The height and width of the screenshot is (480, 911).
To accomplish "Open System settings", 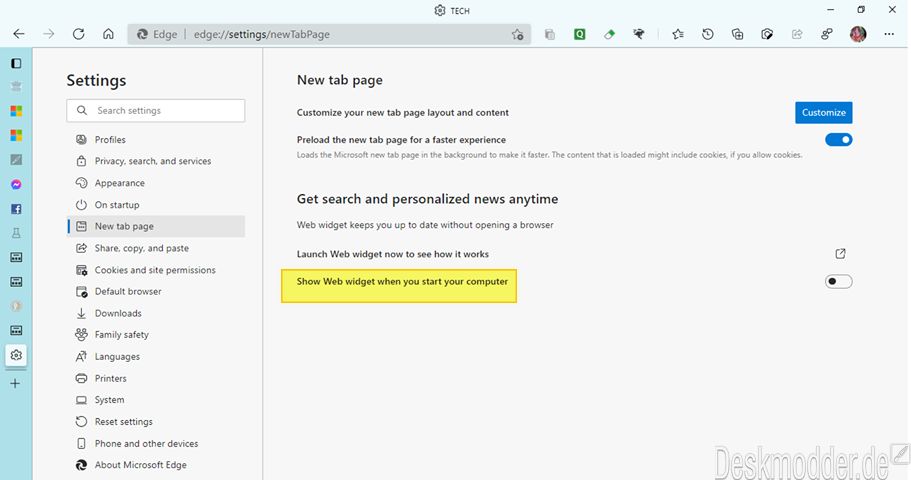I will tap(156, 400).
